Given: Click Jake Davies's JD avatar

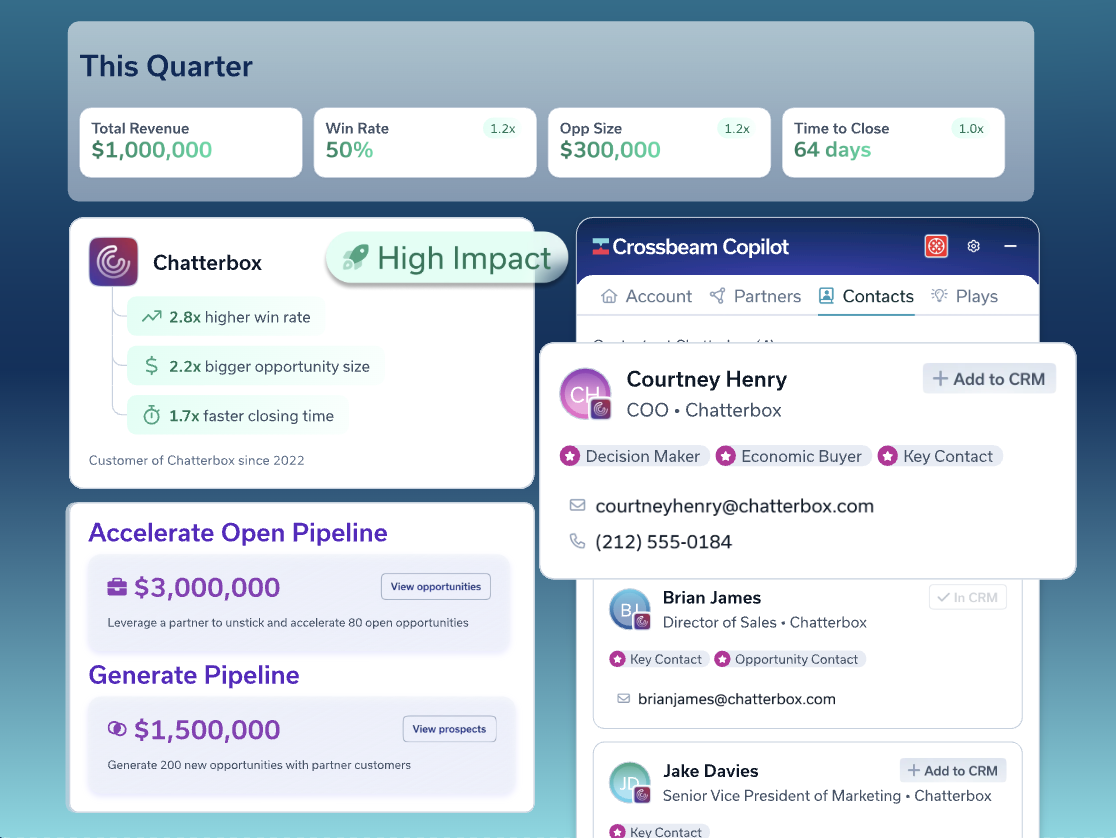Looking at the screenshot, I should point(630,783).
